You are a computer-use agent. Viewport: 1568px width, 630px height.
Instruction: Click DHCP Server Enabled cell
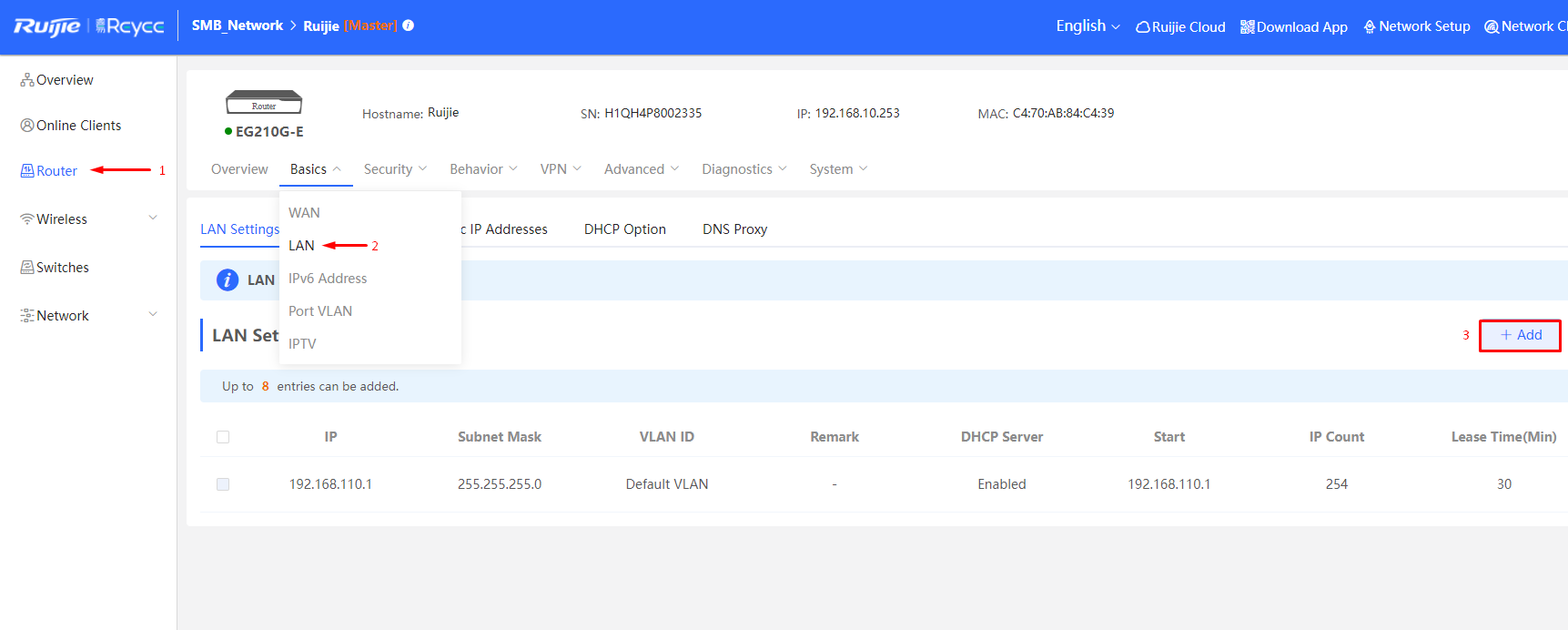(x=1002, y=484)
